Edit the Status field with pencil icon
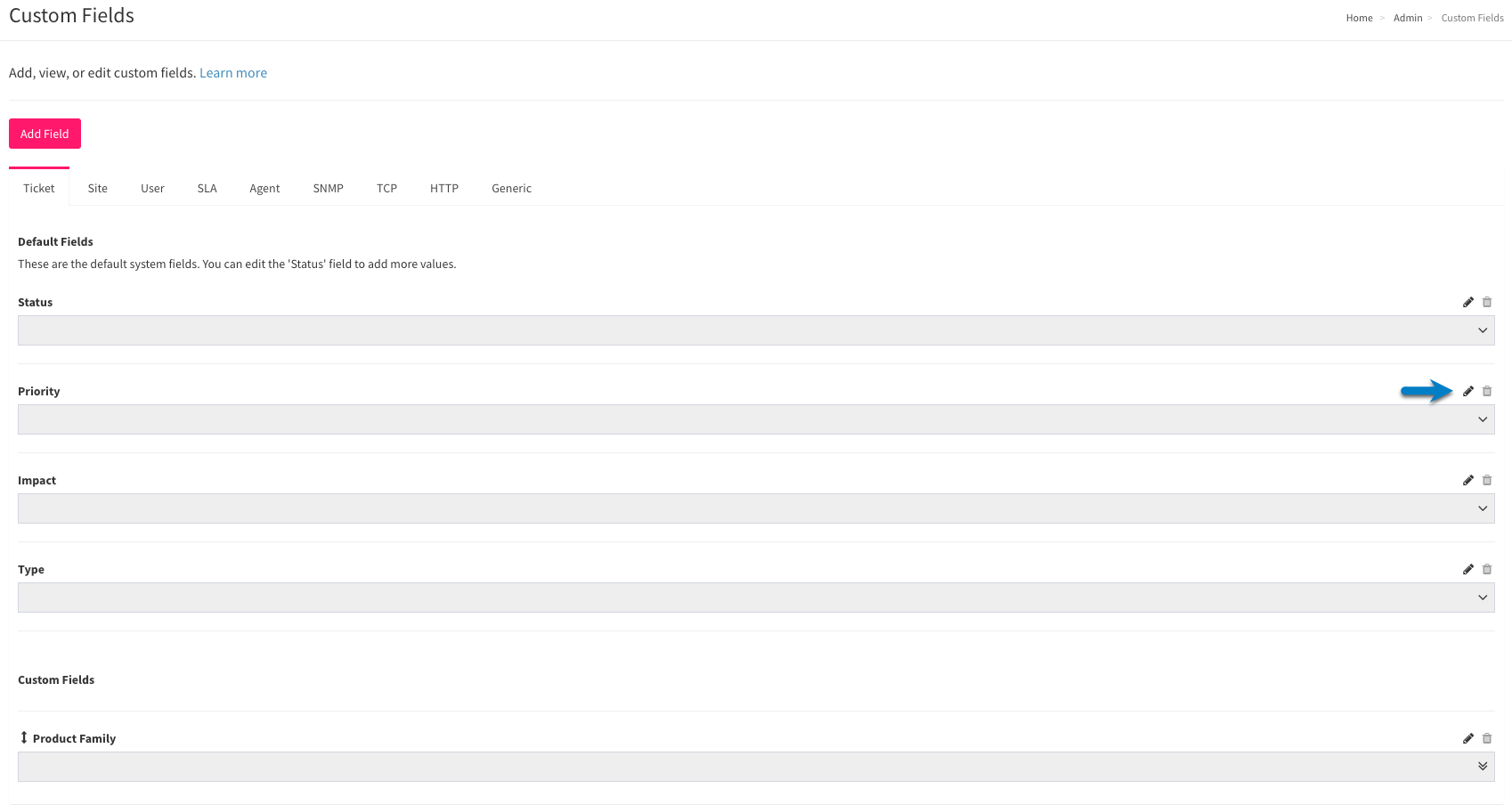Image resolution: width=1512 pixels, height=805 pixels. [1468, 302]
